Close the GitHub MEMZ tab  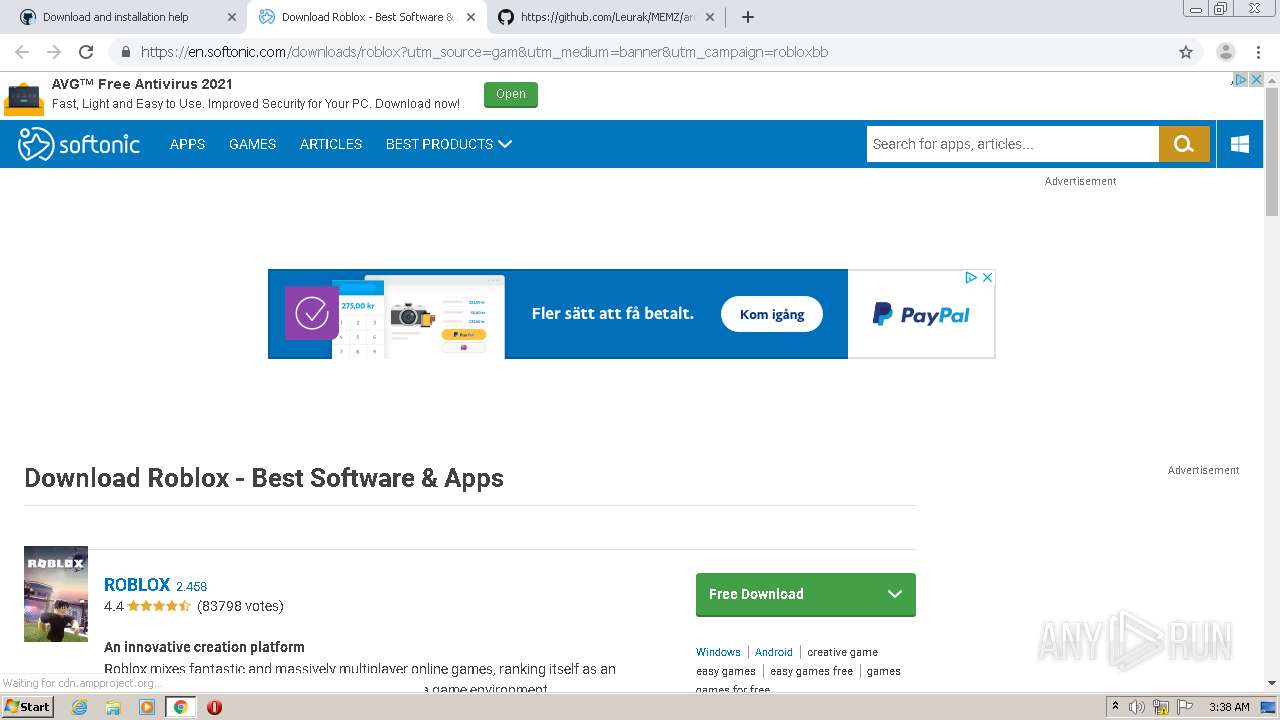click(710, 17)
